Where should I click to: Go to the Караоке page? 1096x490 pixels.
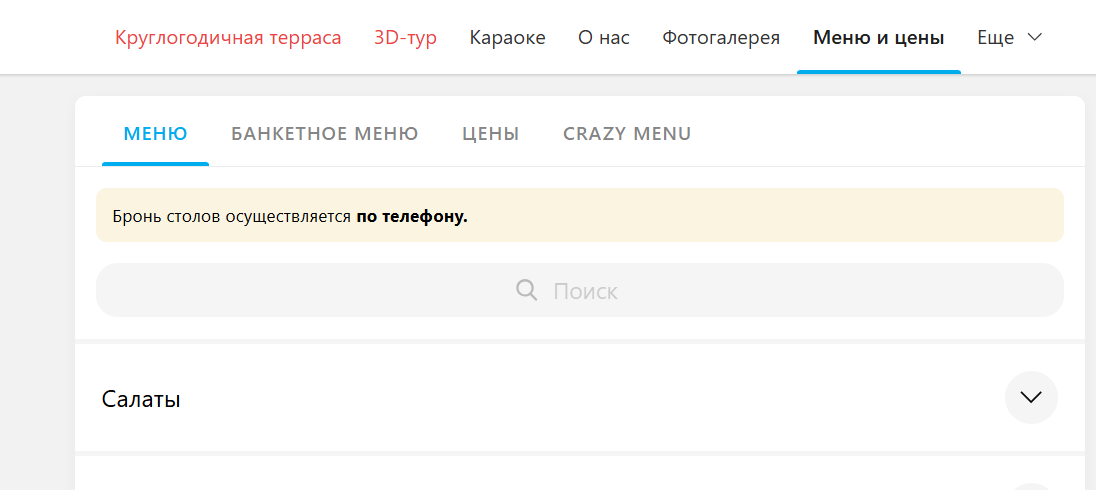click(507, 38)
